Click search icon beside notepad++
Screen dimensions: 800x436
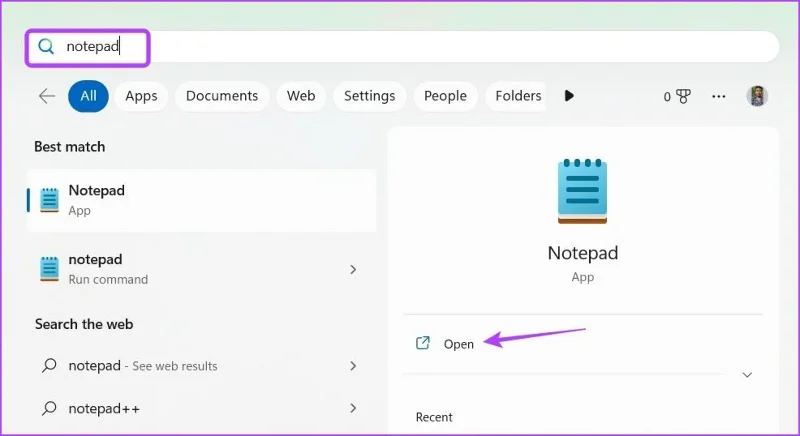pos(49,408)
